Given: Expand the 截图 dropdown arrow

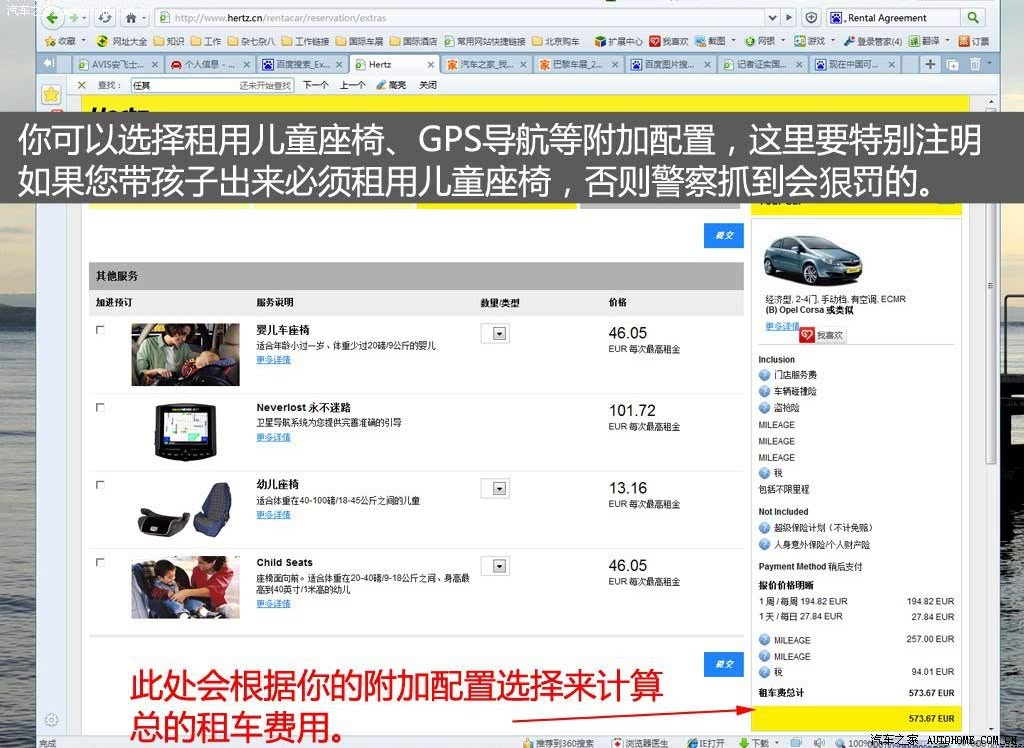Looking at the screenshot, I should click(x=733, y=41).
